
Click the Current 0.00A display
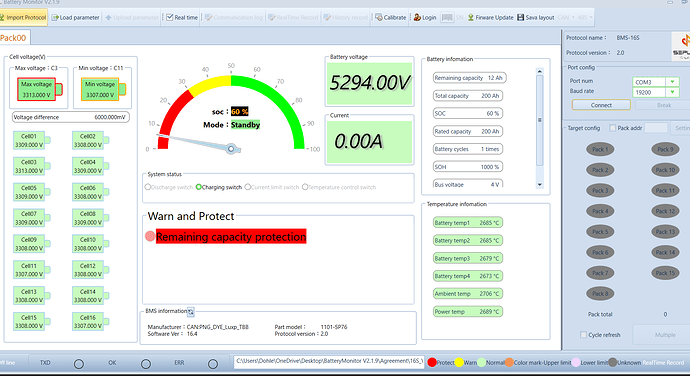pyautogui.click(x=370, y=142)
